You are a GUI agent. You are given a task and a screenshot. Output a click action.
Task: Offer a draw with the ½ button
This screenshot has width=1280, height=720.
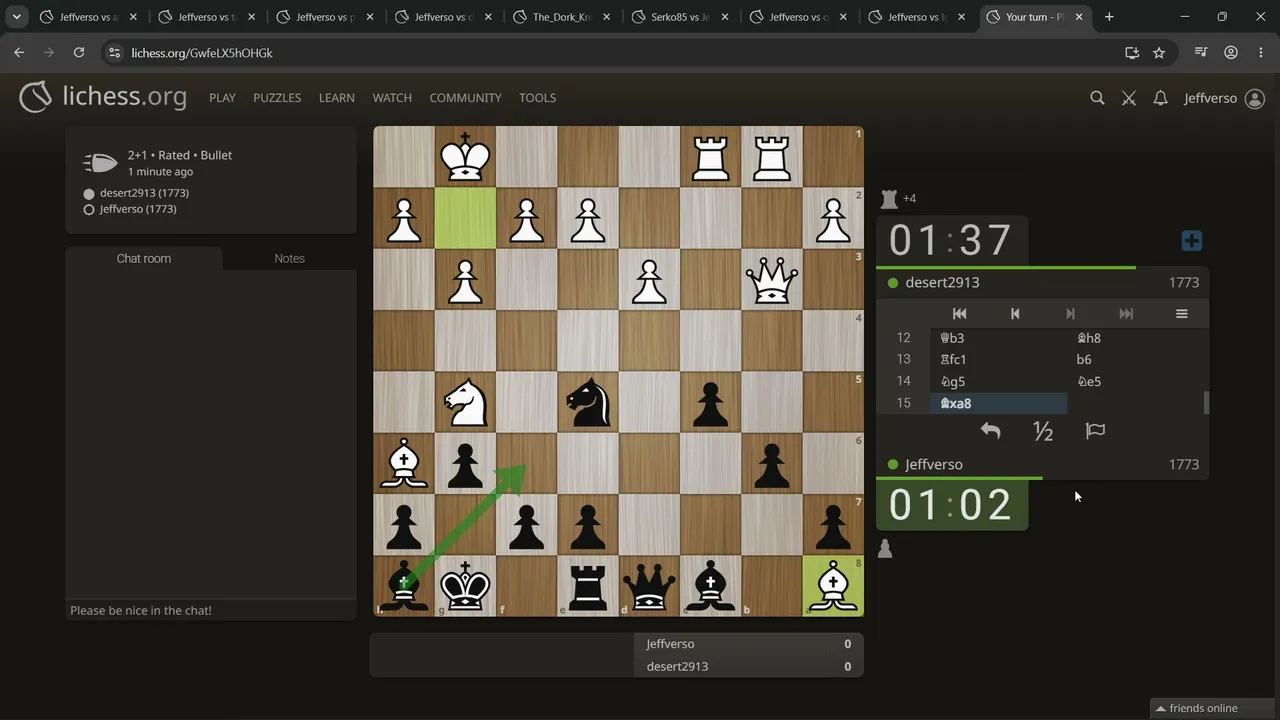(1043, 431)
